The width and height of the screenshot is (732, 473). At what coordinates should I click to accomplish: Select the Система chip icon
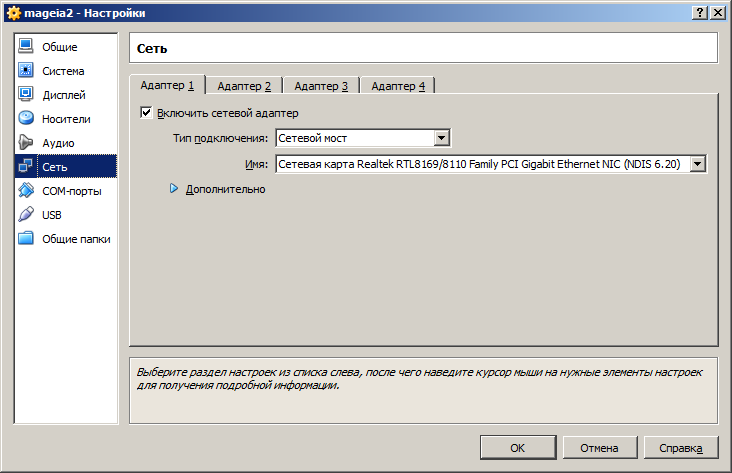26,71
